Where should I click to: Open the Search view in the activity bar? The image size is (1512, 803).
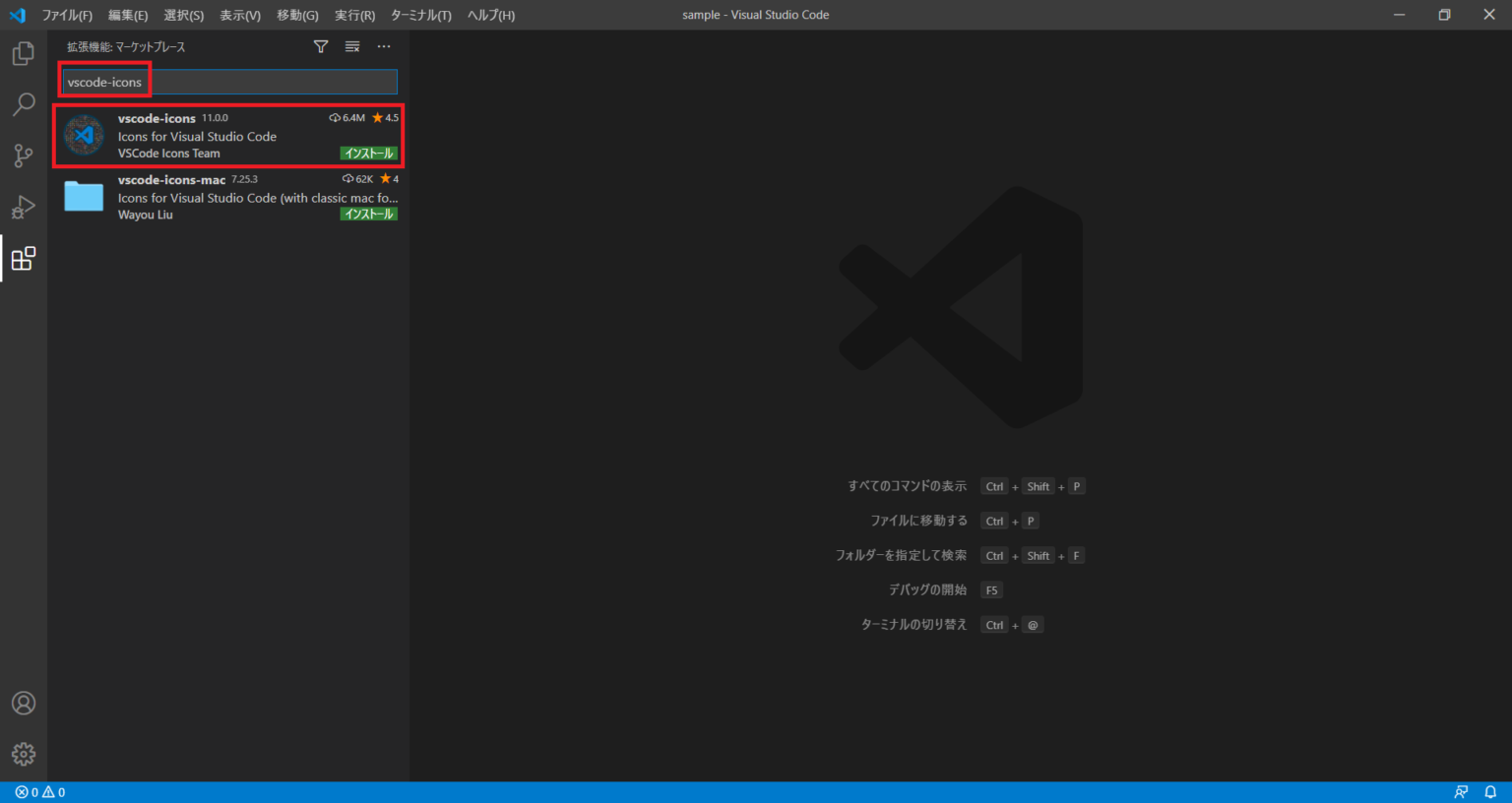tap(23, 104)
